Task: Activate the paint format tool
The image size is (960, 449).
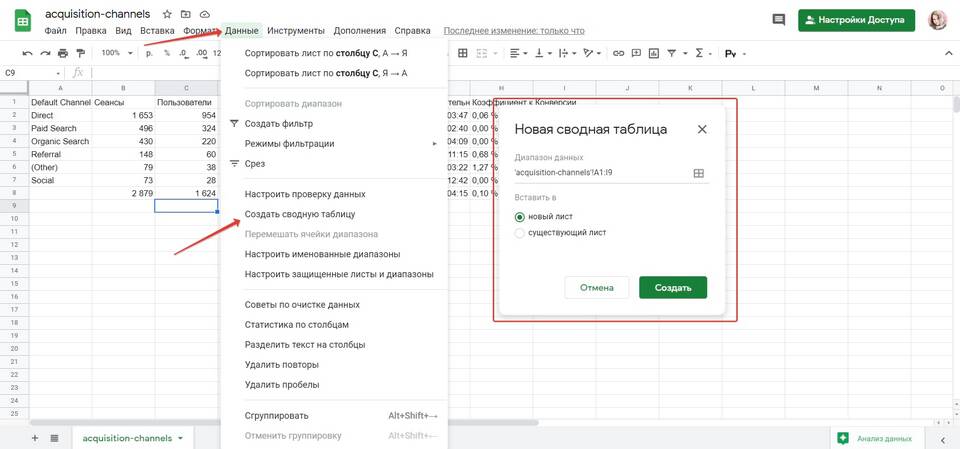Action: point(80,53)
